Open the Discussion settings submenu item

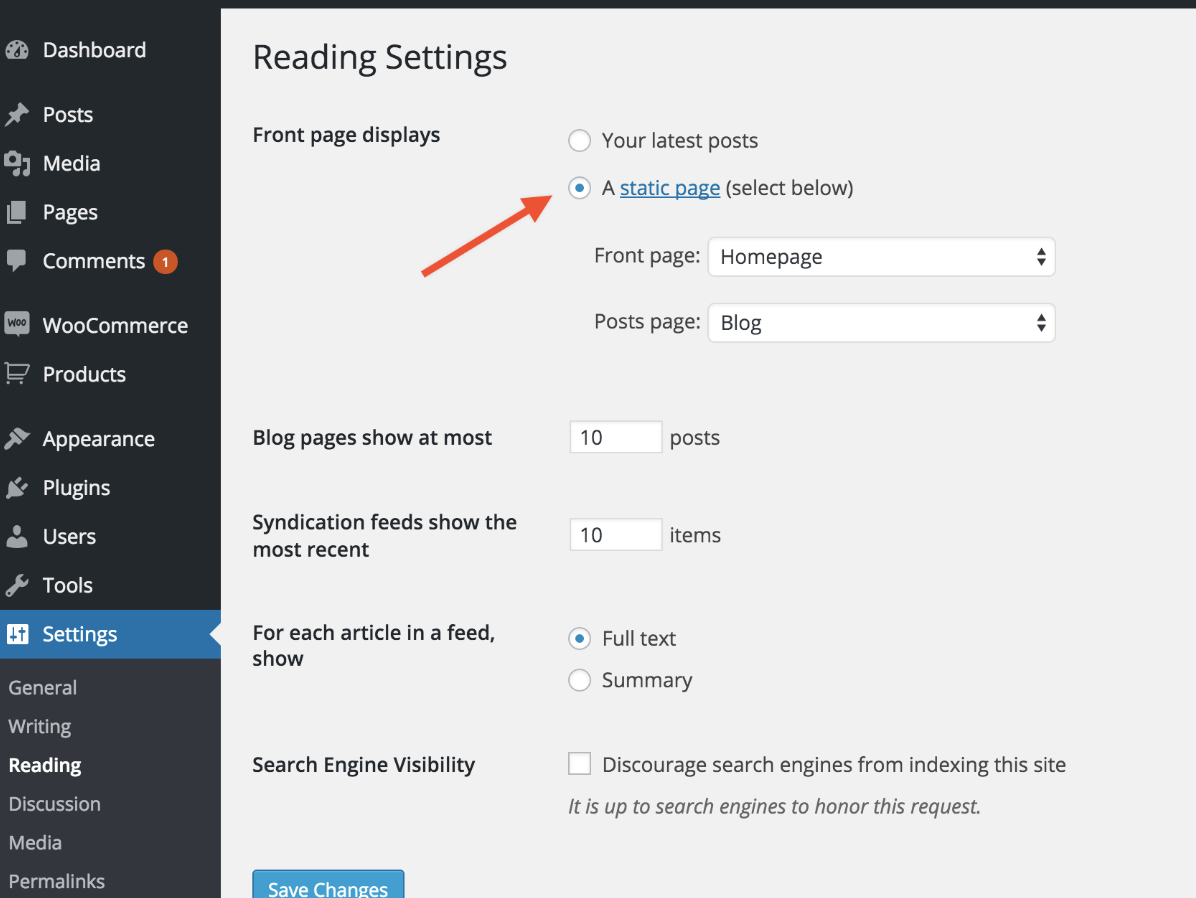point(54,804)
